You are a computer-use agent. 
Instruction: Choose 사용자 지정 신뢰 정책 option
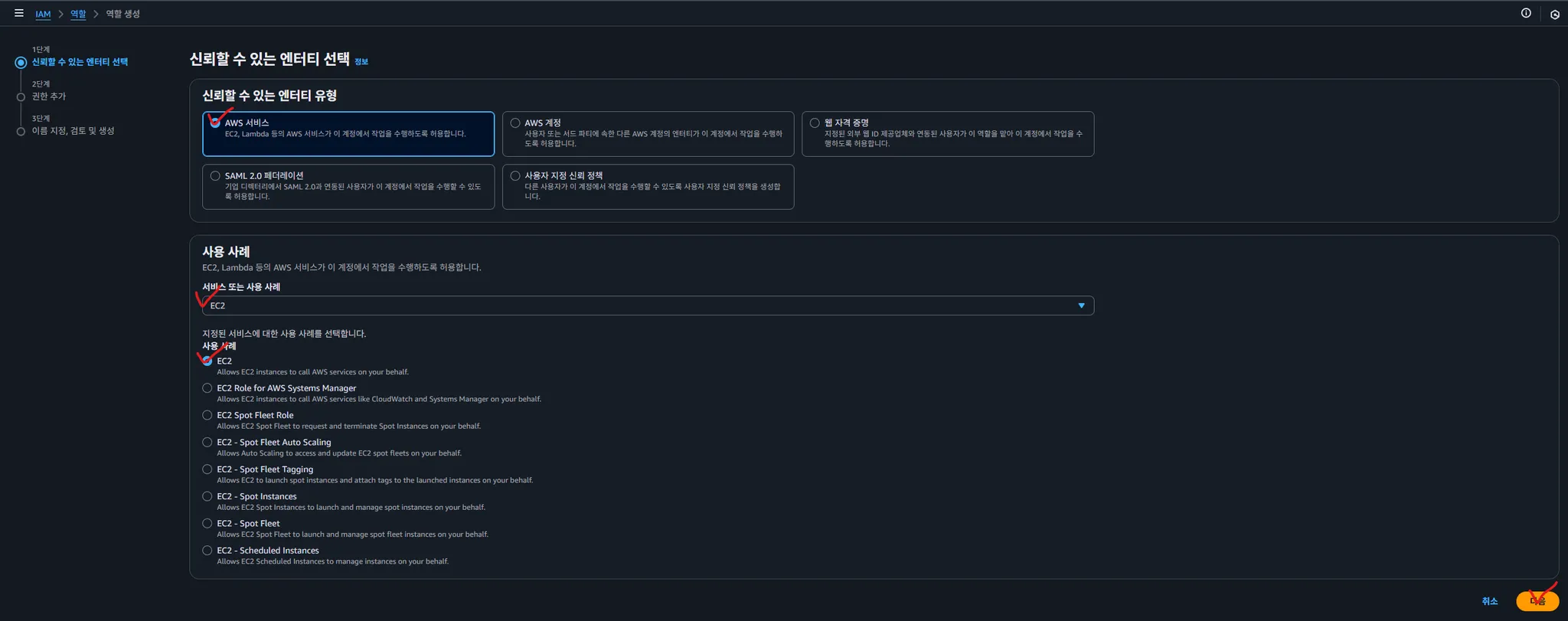click(x=515, y=176)
